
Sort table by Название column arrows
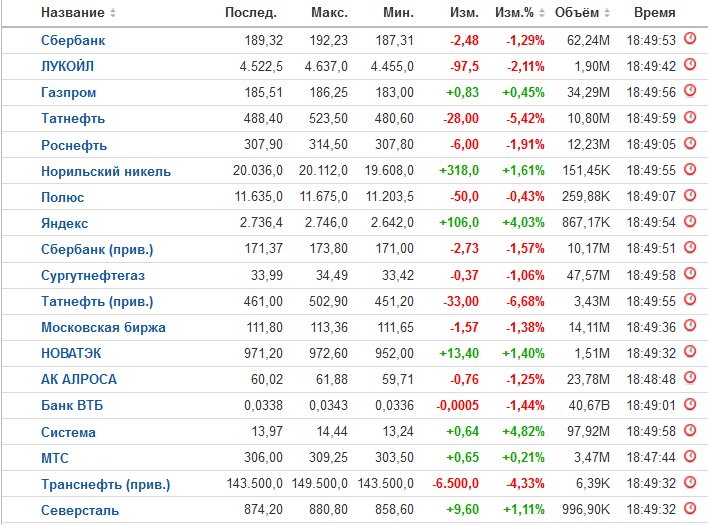(x=113, y=13)
